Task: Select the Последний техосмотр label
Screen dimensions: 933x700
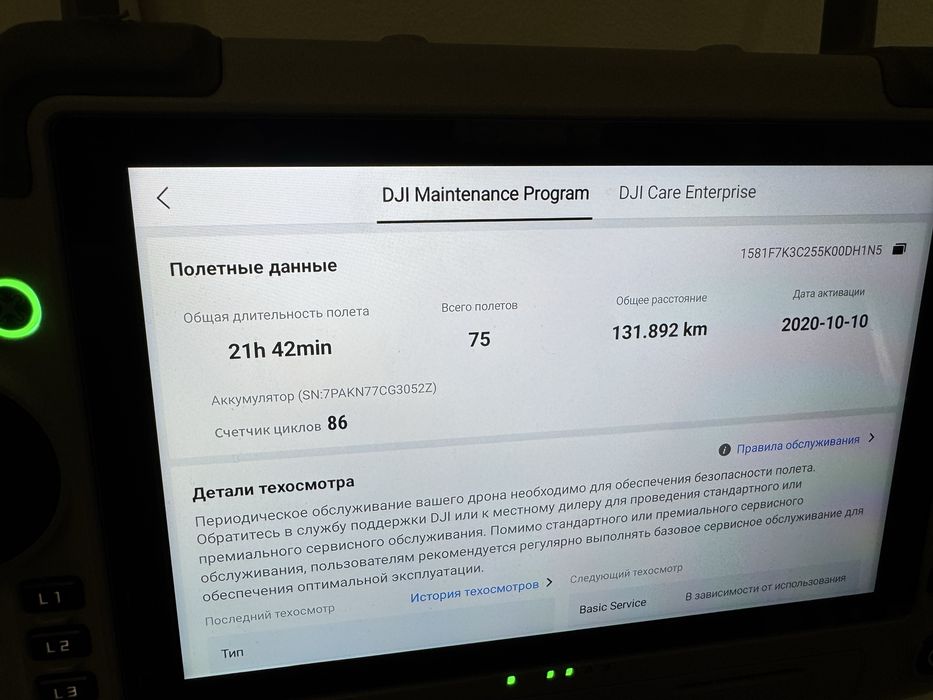Action: click(270, 615)
